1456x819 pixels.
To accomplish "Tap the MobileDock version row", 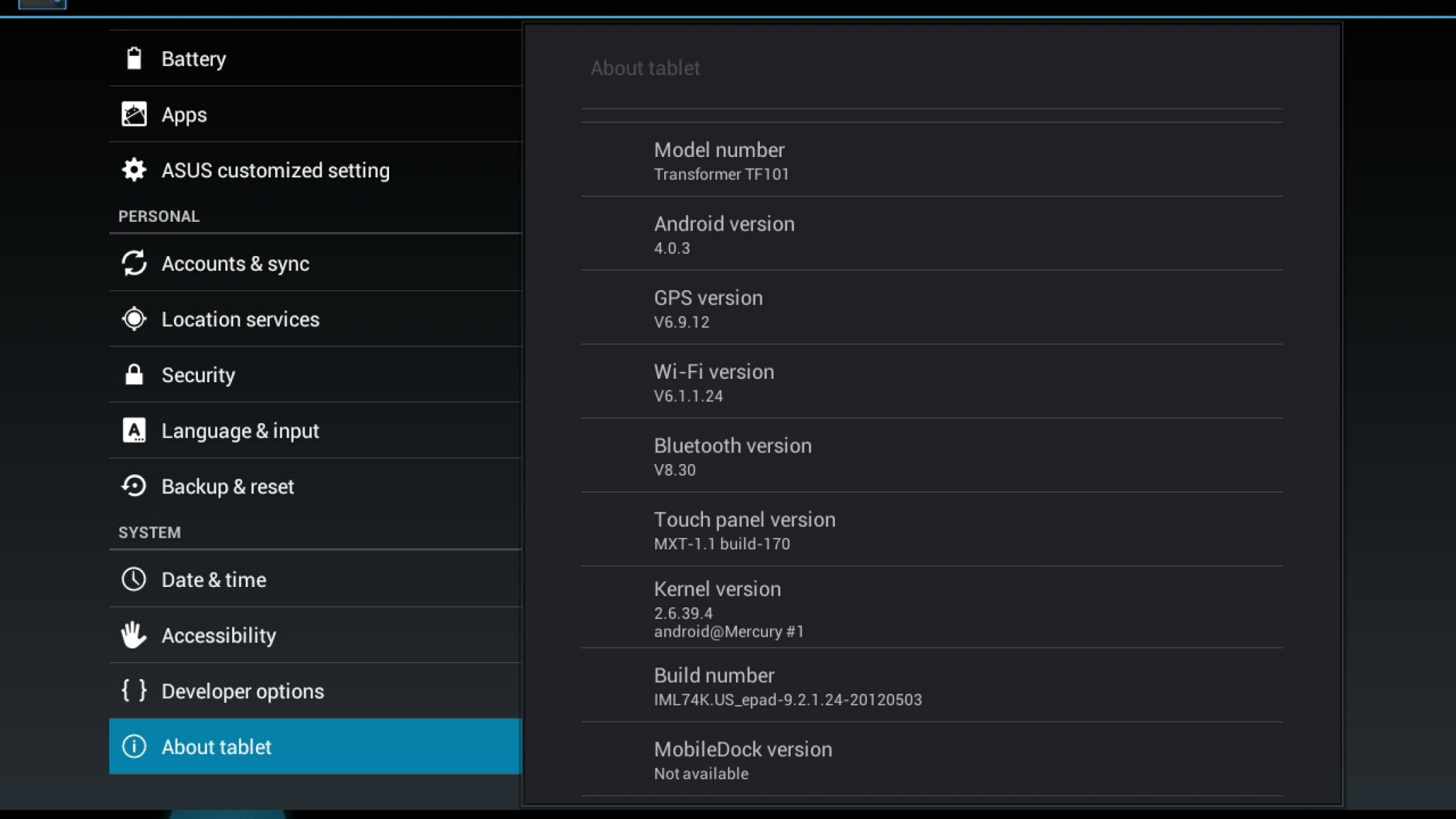I will 931,760.
